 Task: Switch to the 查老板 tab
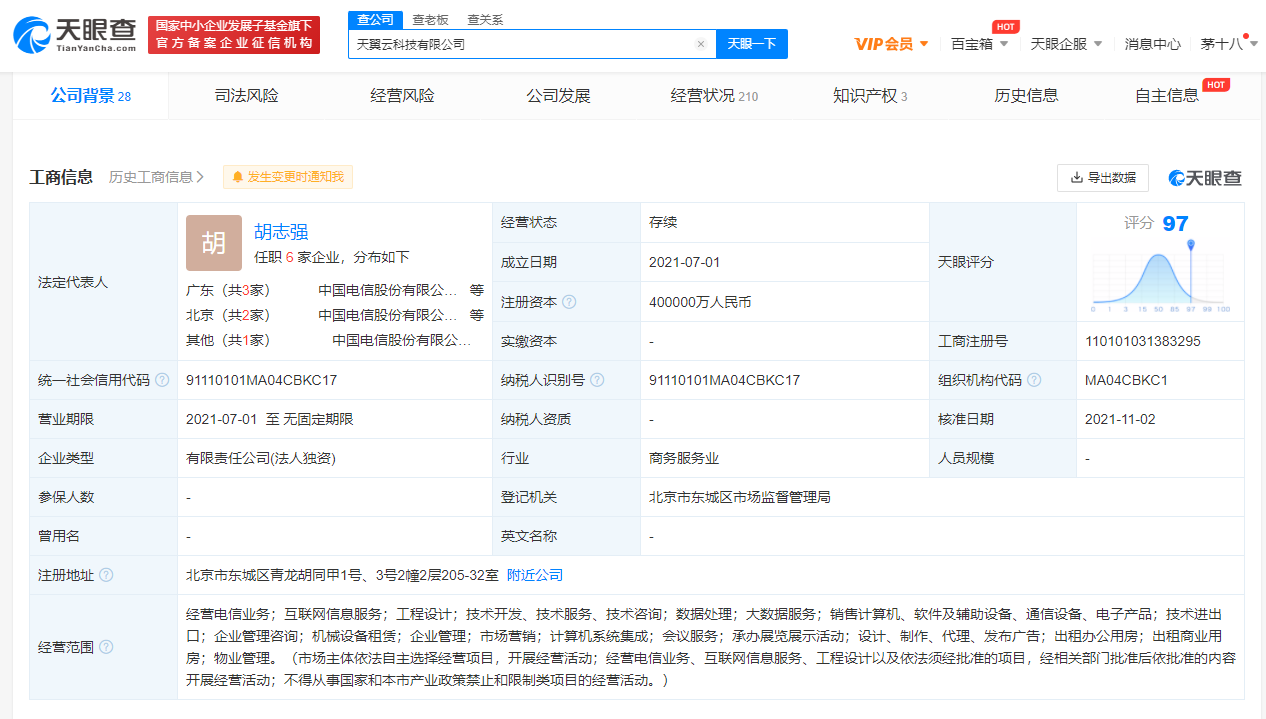[x=430, y=19]
